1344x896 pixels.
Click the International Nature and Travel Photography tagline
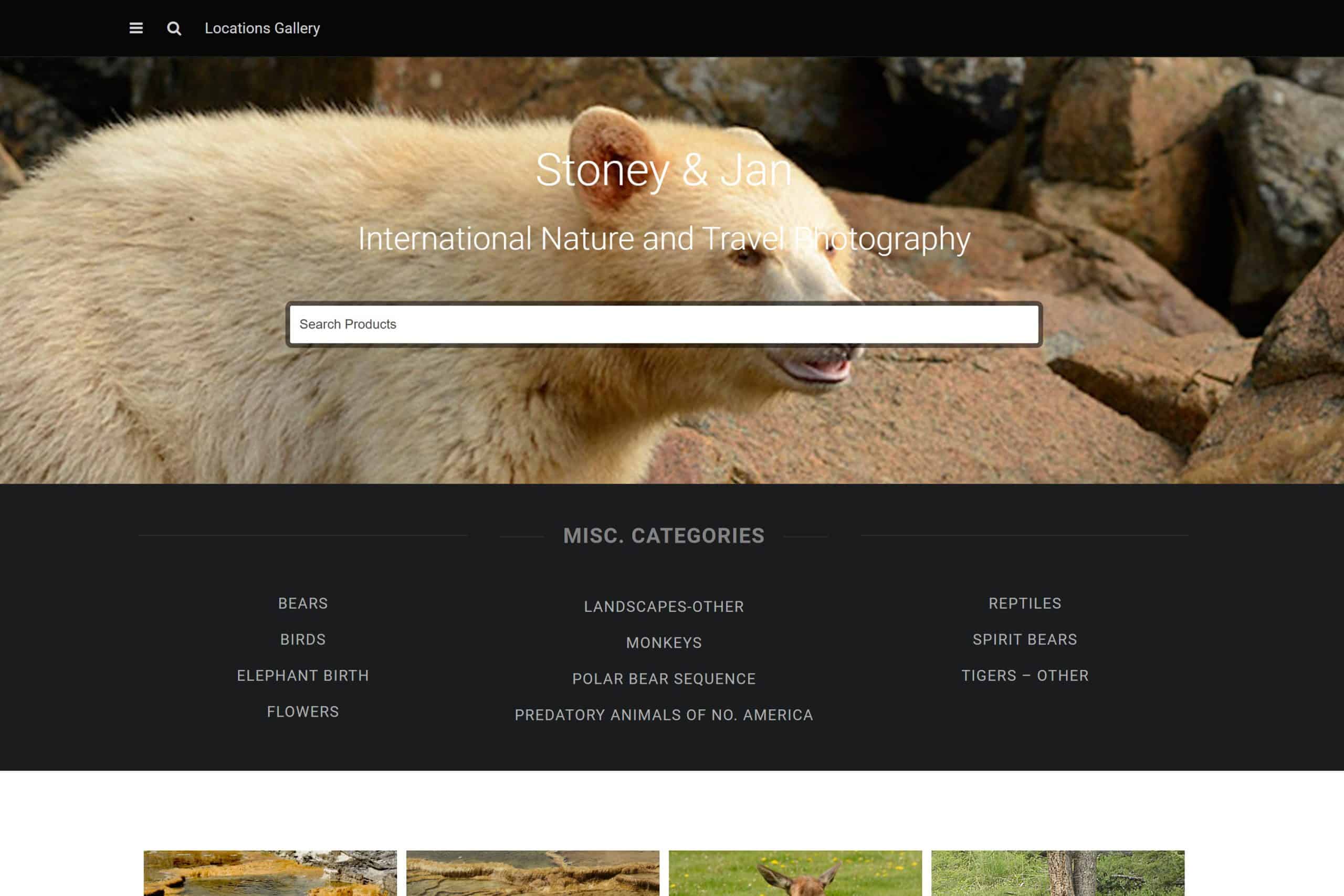[x=664, y=238]
